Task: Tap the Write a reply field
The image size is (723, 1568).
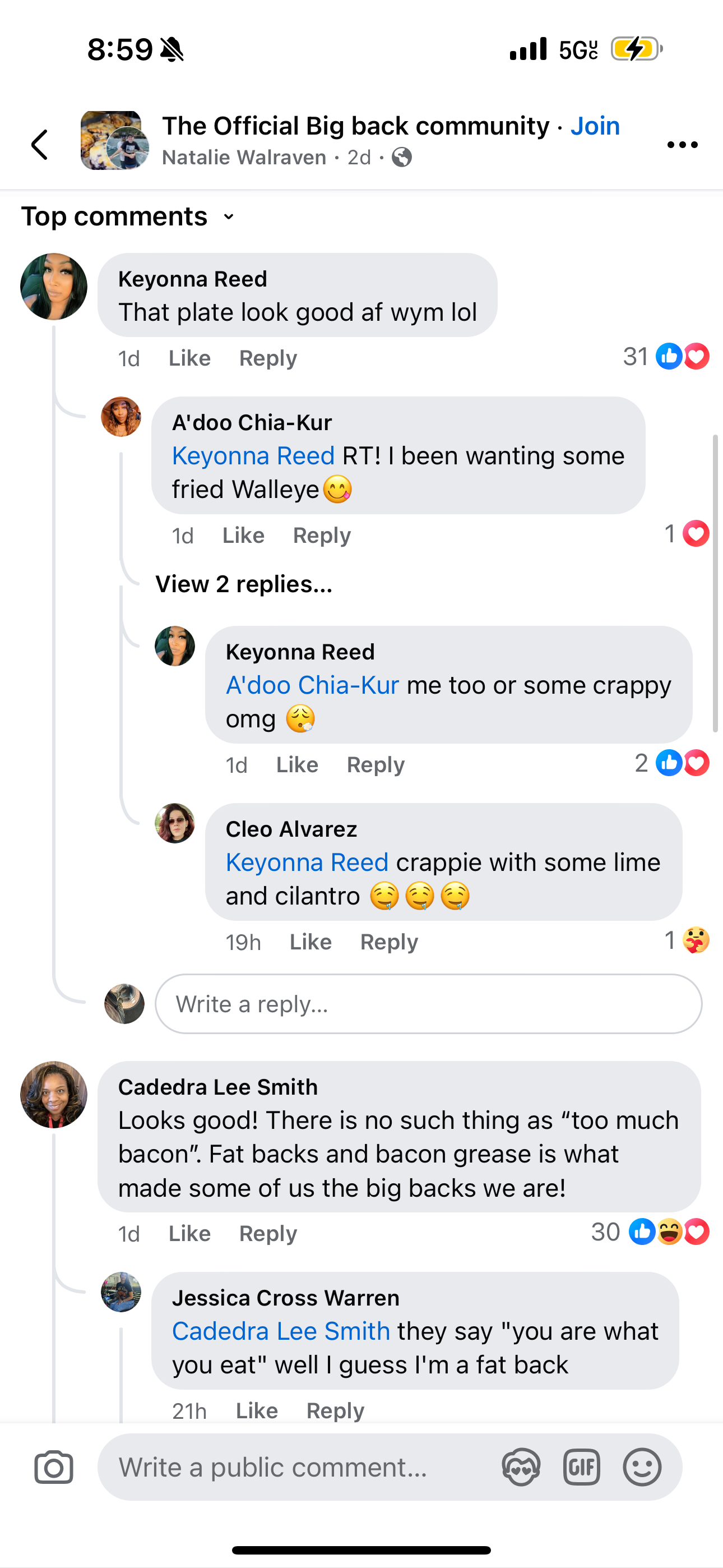Action: pos(428,1004)
